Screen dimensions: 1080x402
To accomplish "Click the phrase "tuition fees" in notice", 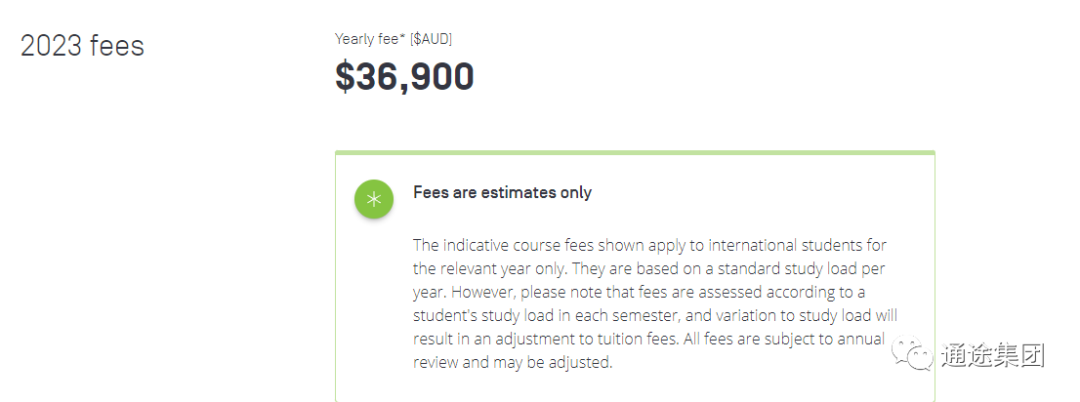I will (x=643, y=339).
